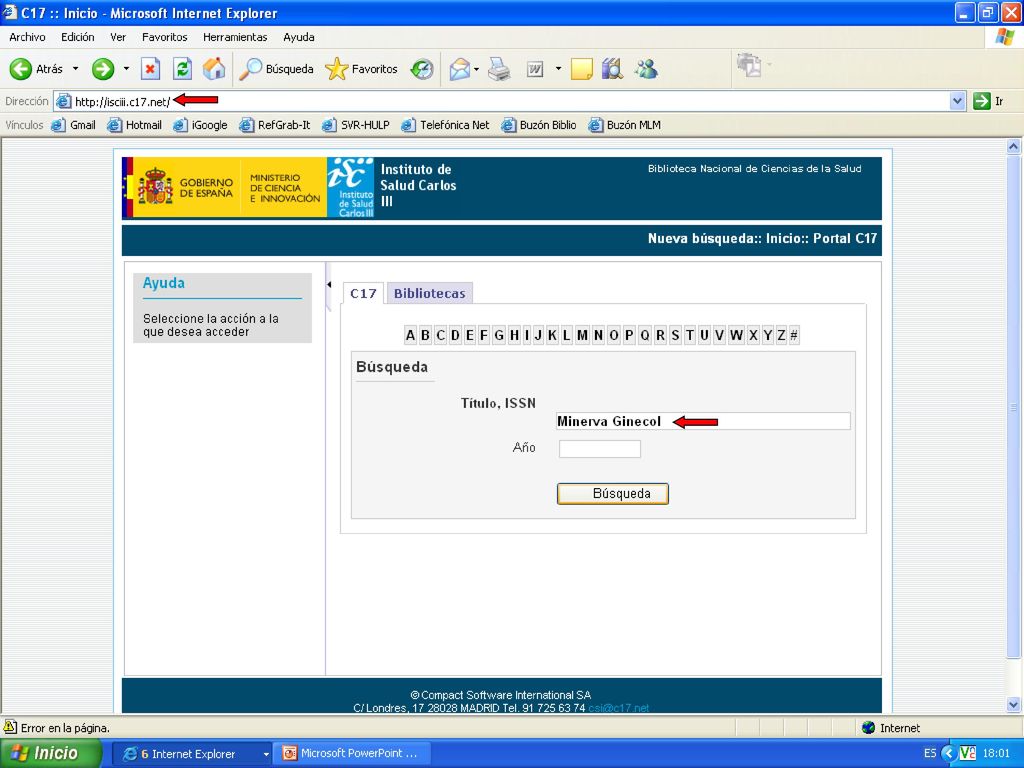Open the Internet Explorer taskbar group

(193, 754)
